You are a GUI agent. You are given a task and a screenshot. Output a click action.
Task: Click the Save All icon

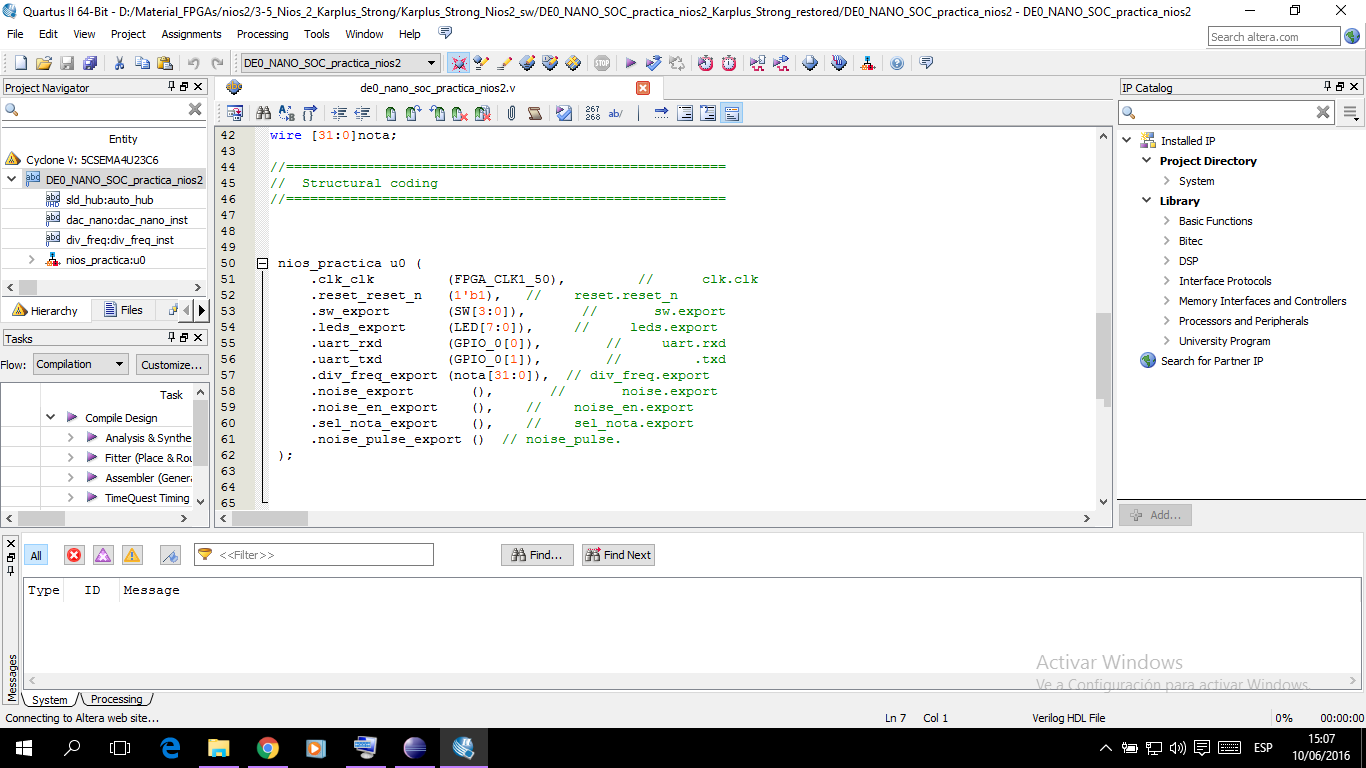[x=90, y=63]
